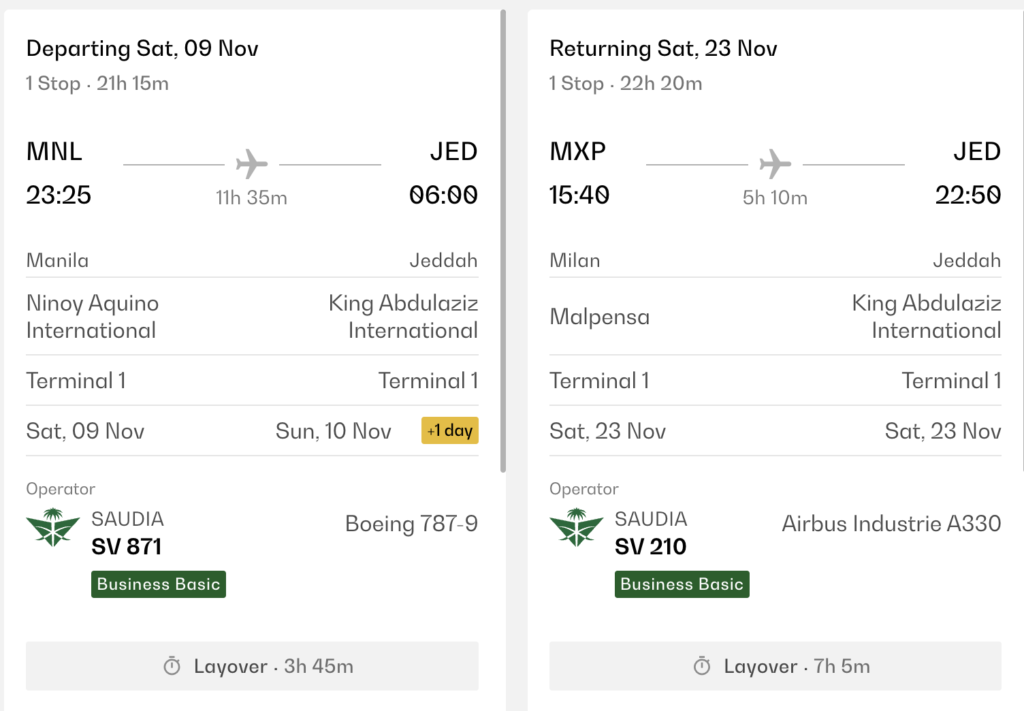Click the stopwatch icon in the 3h 45m layover bar
Image resolution: width=1024 pixels, height=711 pixels.
pos(172,666)
